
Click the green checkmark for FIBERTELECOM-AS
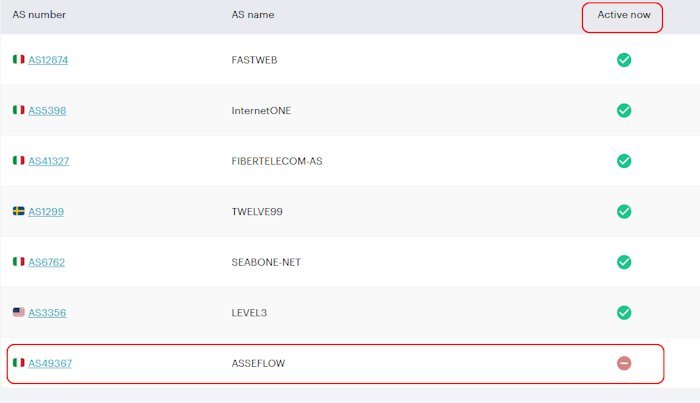pos(624,161)
